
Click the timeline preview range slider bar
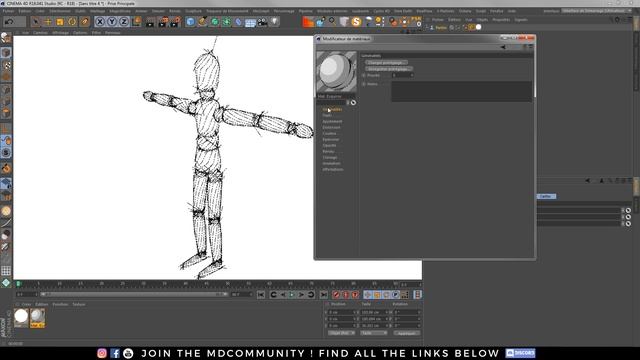[133, 294]
